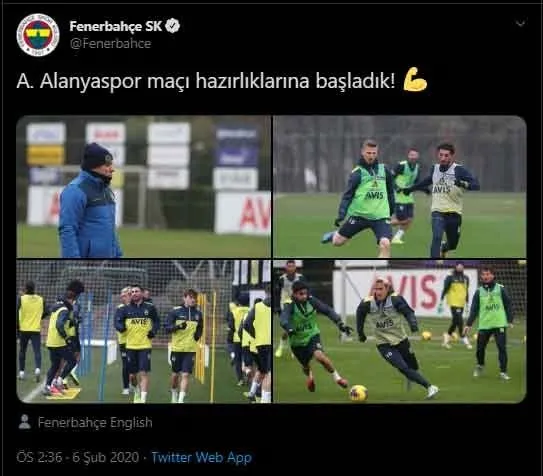
Task: Open the Fenerbahçe club crest avatar
Action: (38, 35)
